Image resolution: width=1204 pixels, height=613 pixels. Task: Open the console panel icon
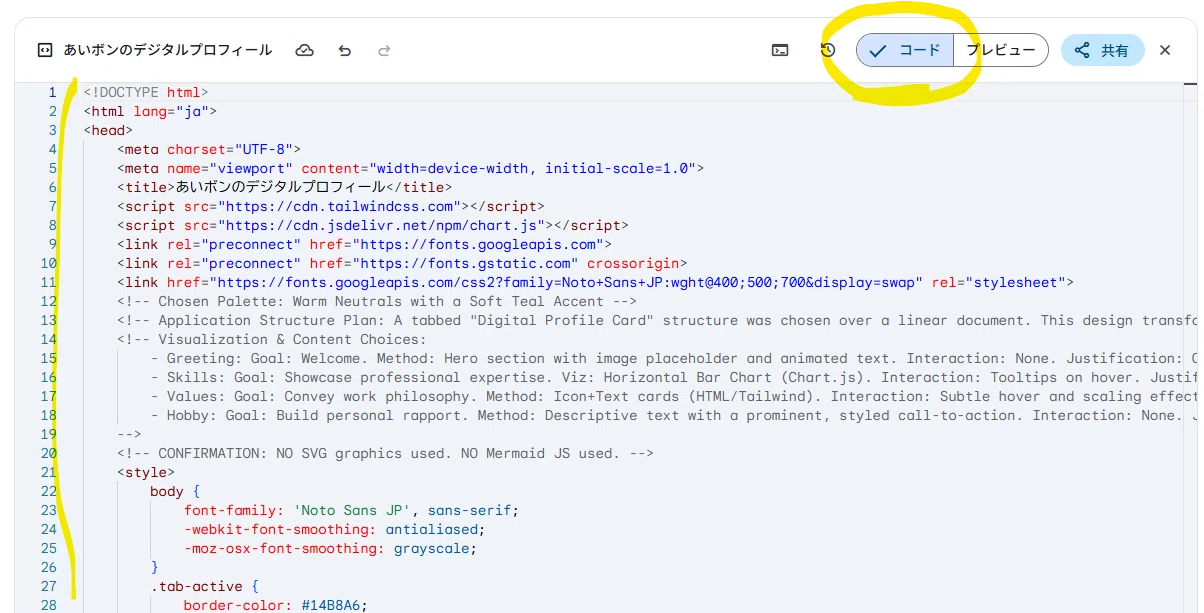point(780,50)
